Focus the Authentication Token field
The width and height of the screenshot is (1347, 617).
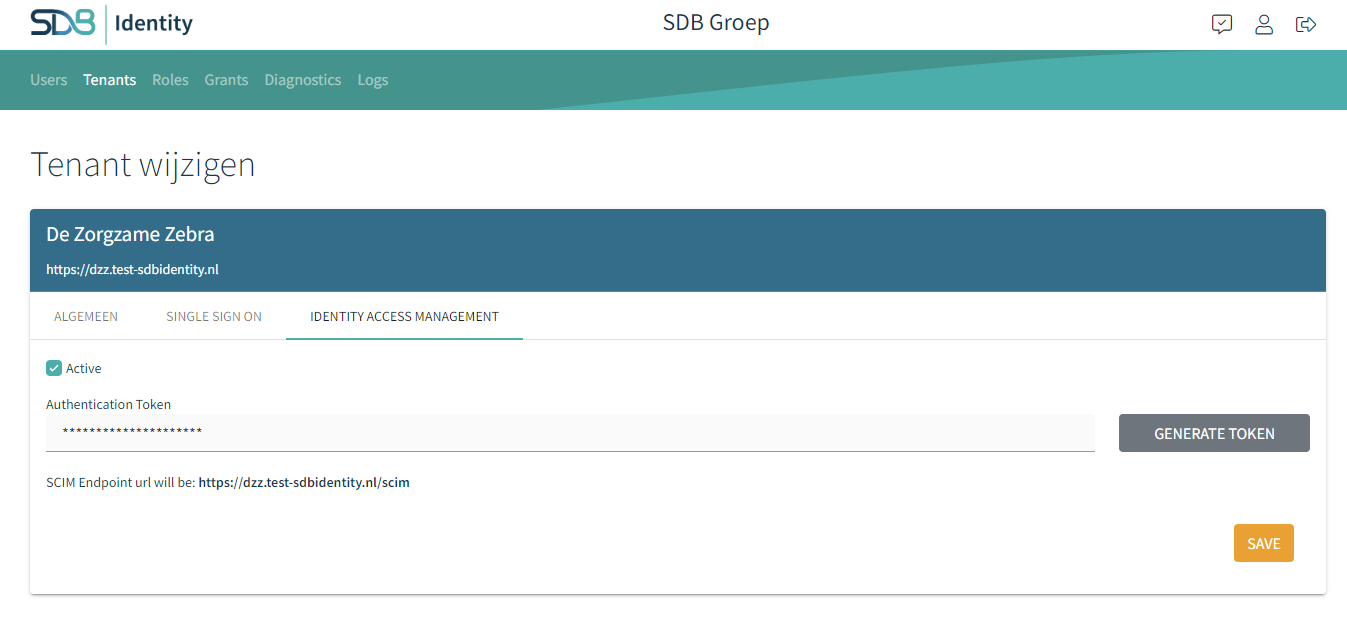click(570, 433)
